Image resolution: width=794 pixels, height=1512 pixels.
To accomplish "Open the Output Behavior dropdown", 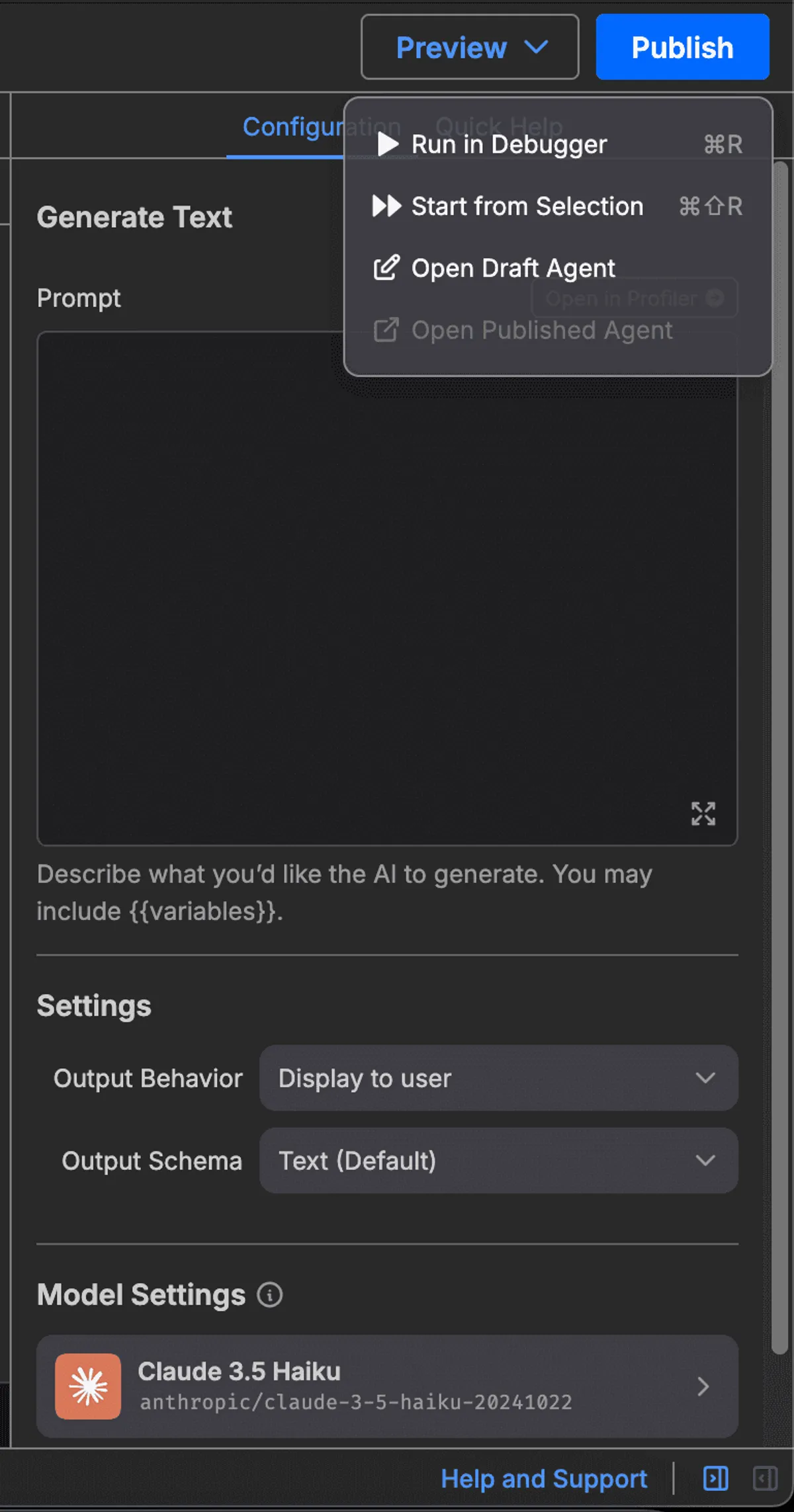I will point(498,1078).
